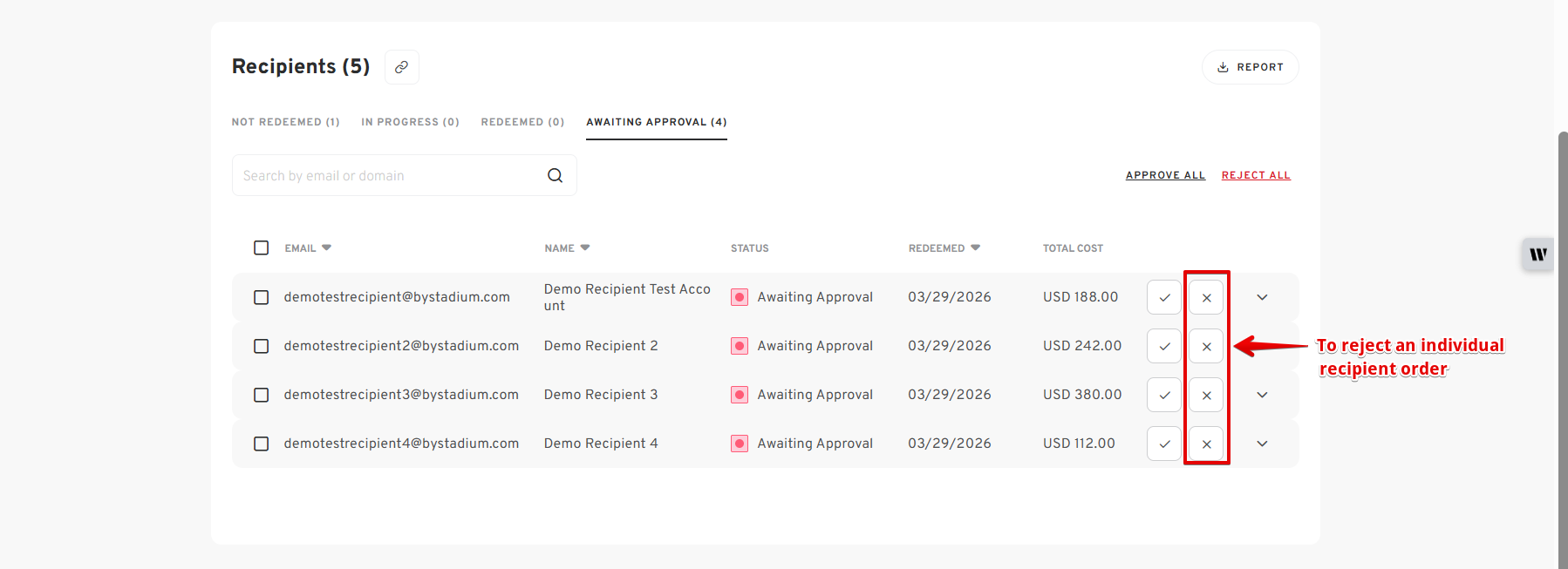Check the demotestrecipient4@bystadium.com row
This screenshot has width=1568, height=569.
[x=261, y=444]
